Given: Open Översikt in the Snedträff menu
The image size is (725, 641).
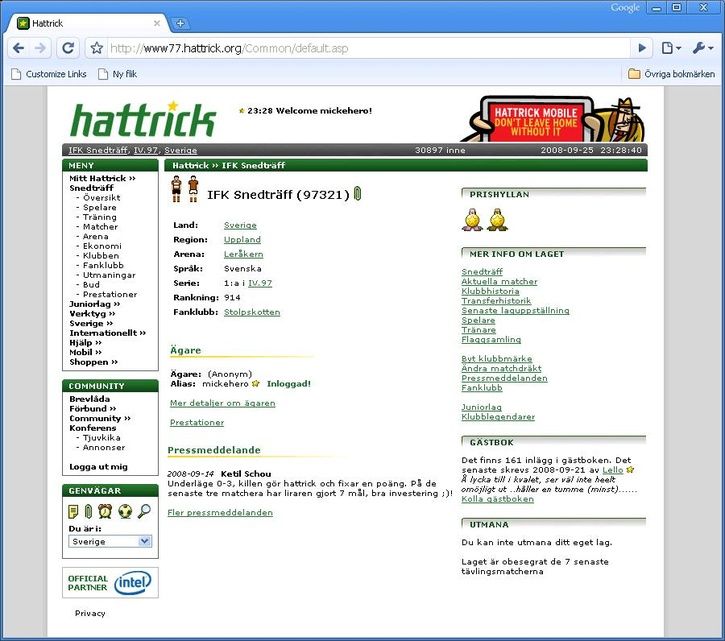Looking at the screenshot, I should click(x=101, y=197).
